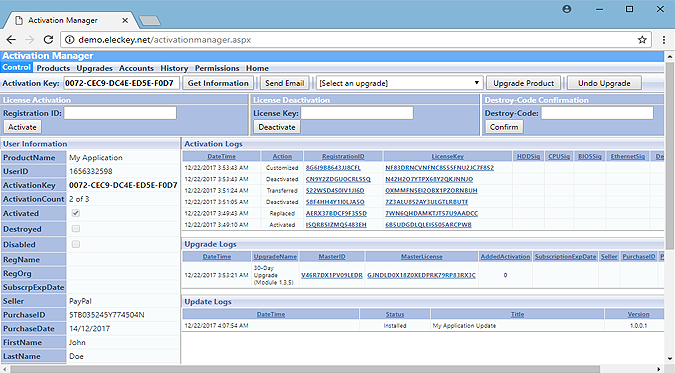The width and height of the screenshot is (675, 373).
Task: Open registration ID link in Replaced row
Action: pyautogui.click(x=336, y=213)
